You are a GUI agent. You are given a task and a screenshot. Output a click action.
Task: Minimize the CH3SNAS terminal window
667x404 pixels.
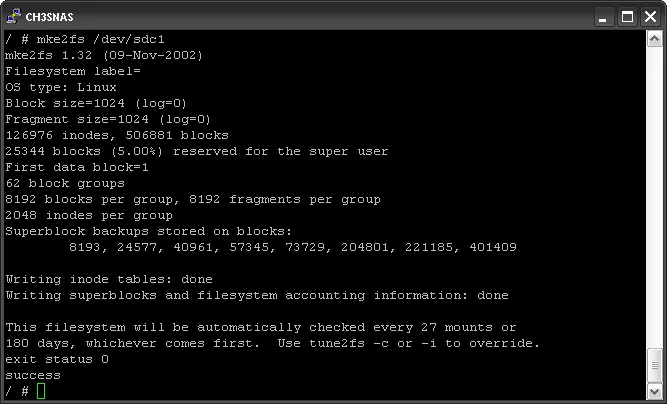(603, 17)
